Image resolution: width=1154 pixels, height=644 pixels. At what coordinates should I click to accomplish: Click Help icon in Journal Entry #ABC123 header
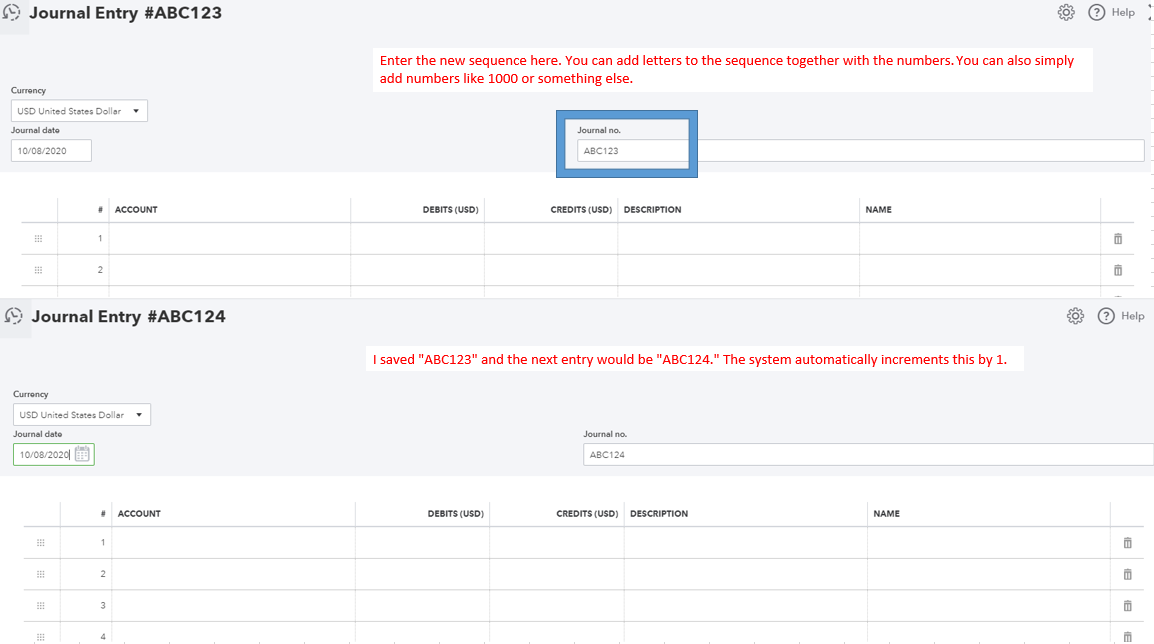[x=1097, y=13]
